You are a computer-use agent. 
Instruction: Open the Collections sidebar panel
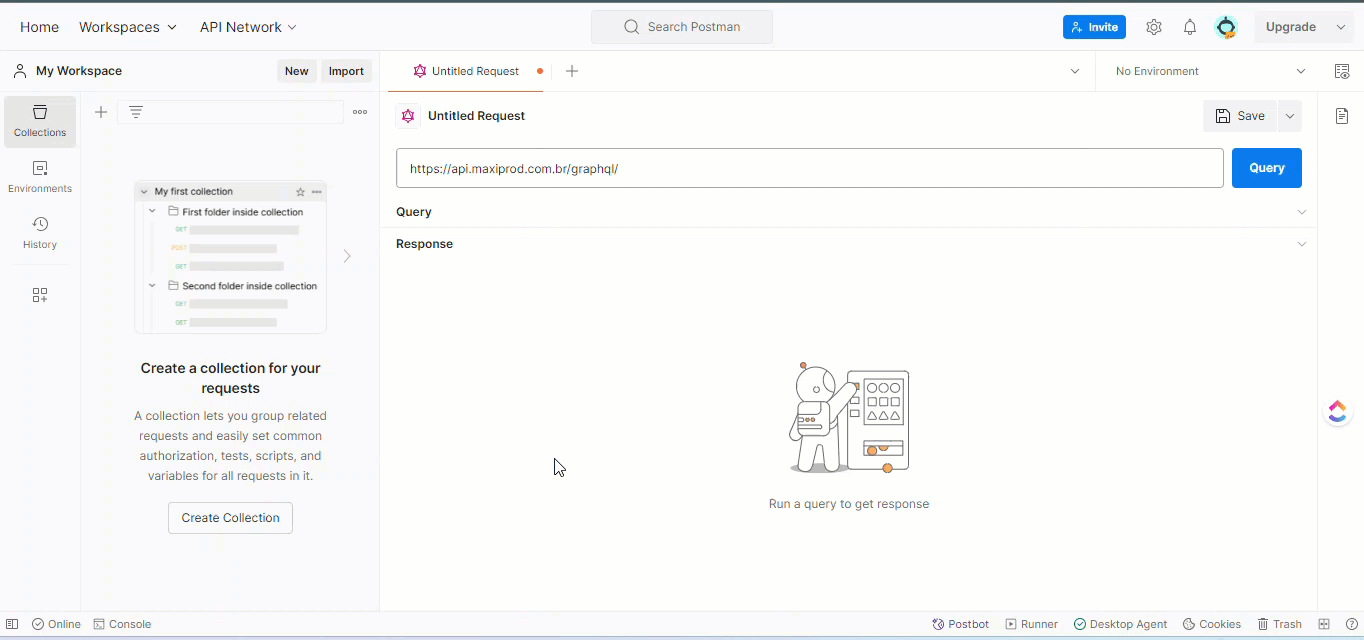(40, 121)
